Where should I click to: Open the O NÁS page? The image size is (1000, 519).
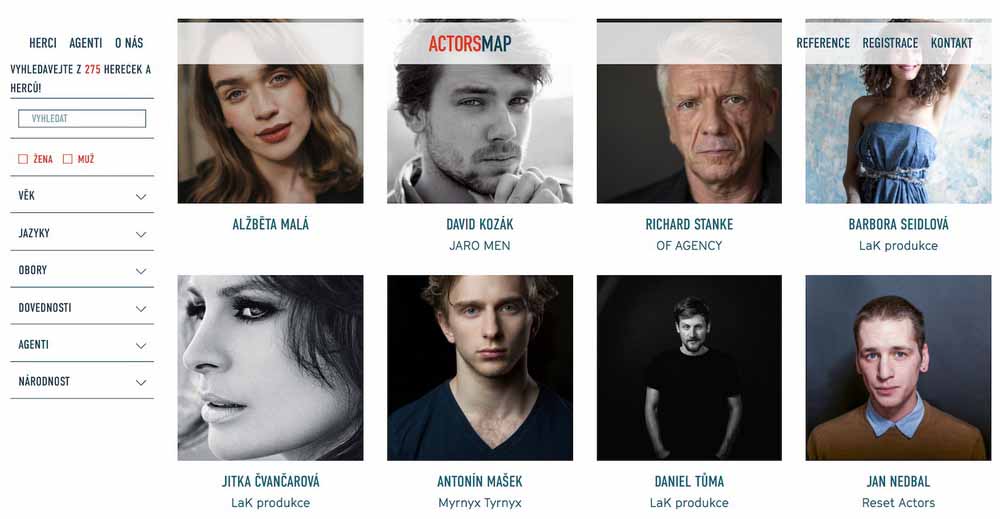point(129,43)
